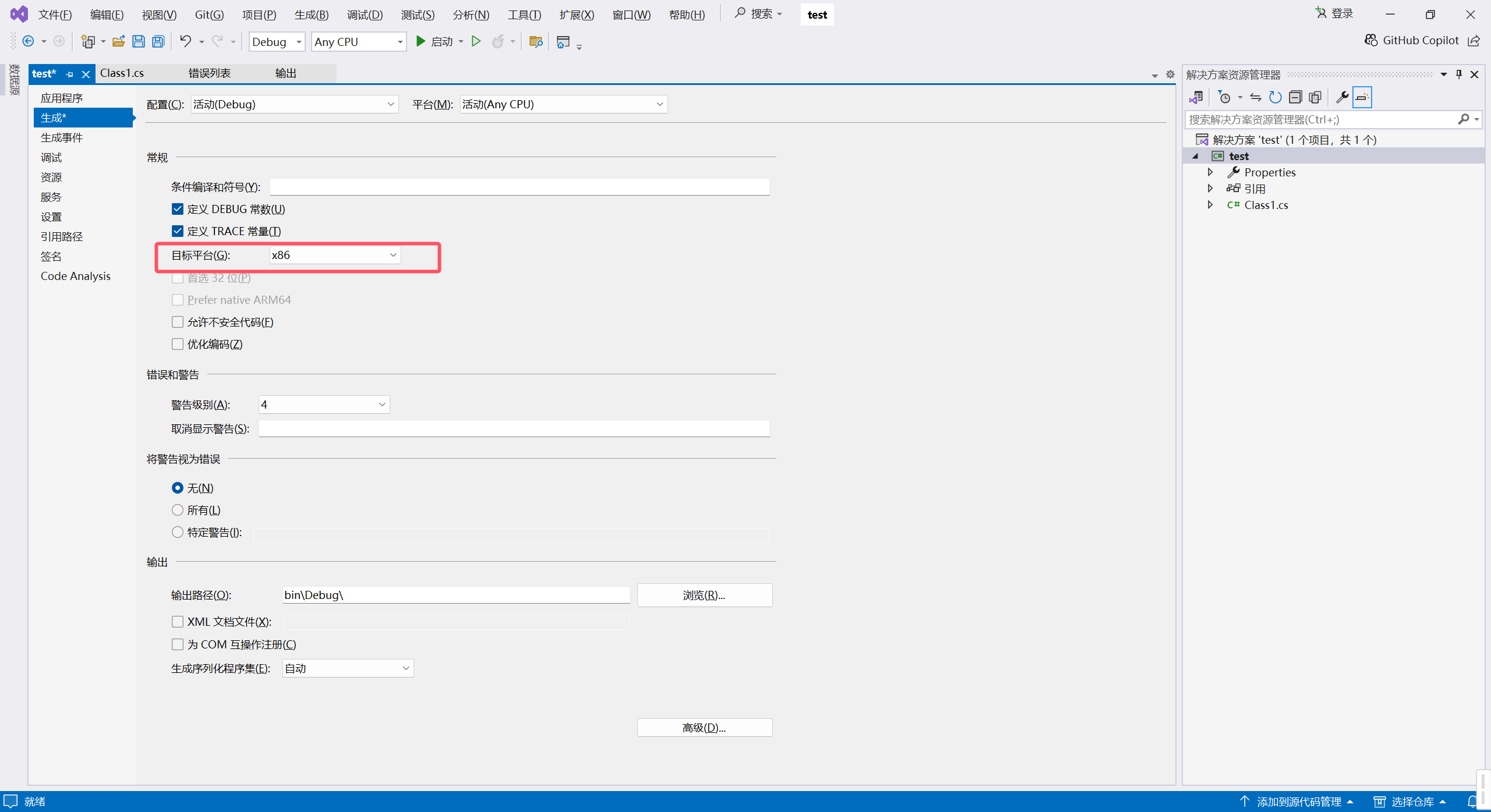Viewport: 1491px width, 812px height.
Task: Open the warning level dropdown
Action: 324,405
